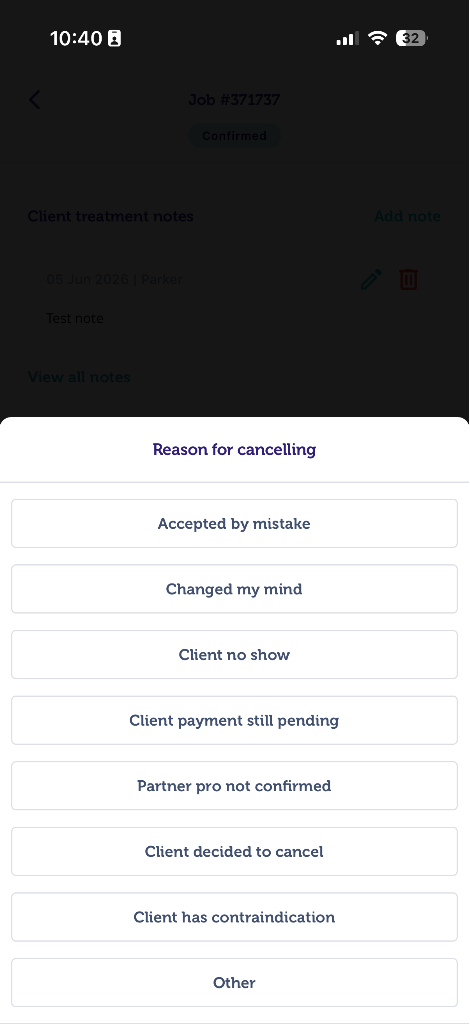Select Client decided to cancel
The width and height of the screenshot is (470, 1024).
click(x=234, y=852)
